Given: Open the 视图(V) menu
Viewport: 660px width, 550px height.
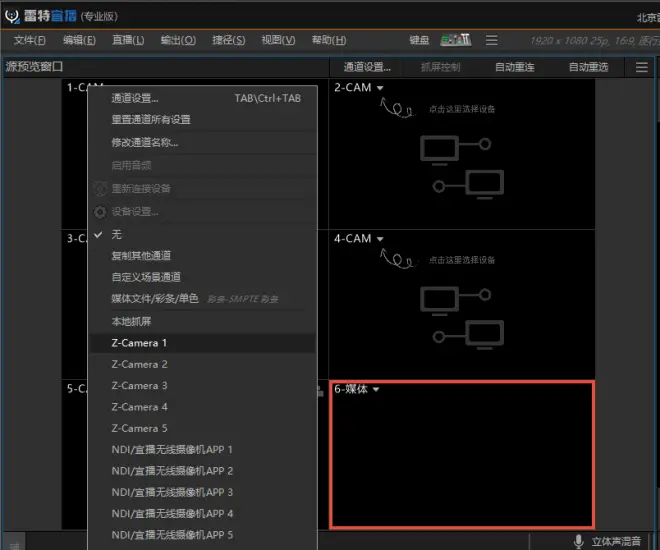Looking at the screenshot, I should [278, 40].
